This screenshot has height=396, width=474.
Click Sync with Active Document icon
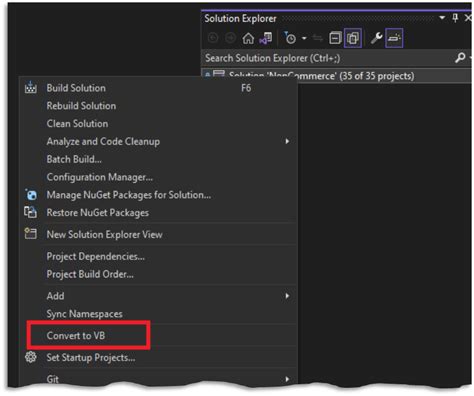coord(317,38)
